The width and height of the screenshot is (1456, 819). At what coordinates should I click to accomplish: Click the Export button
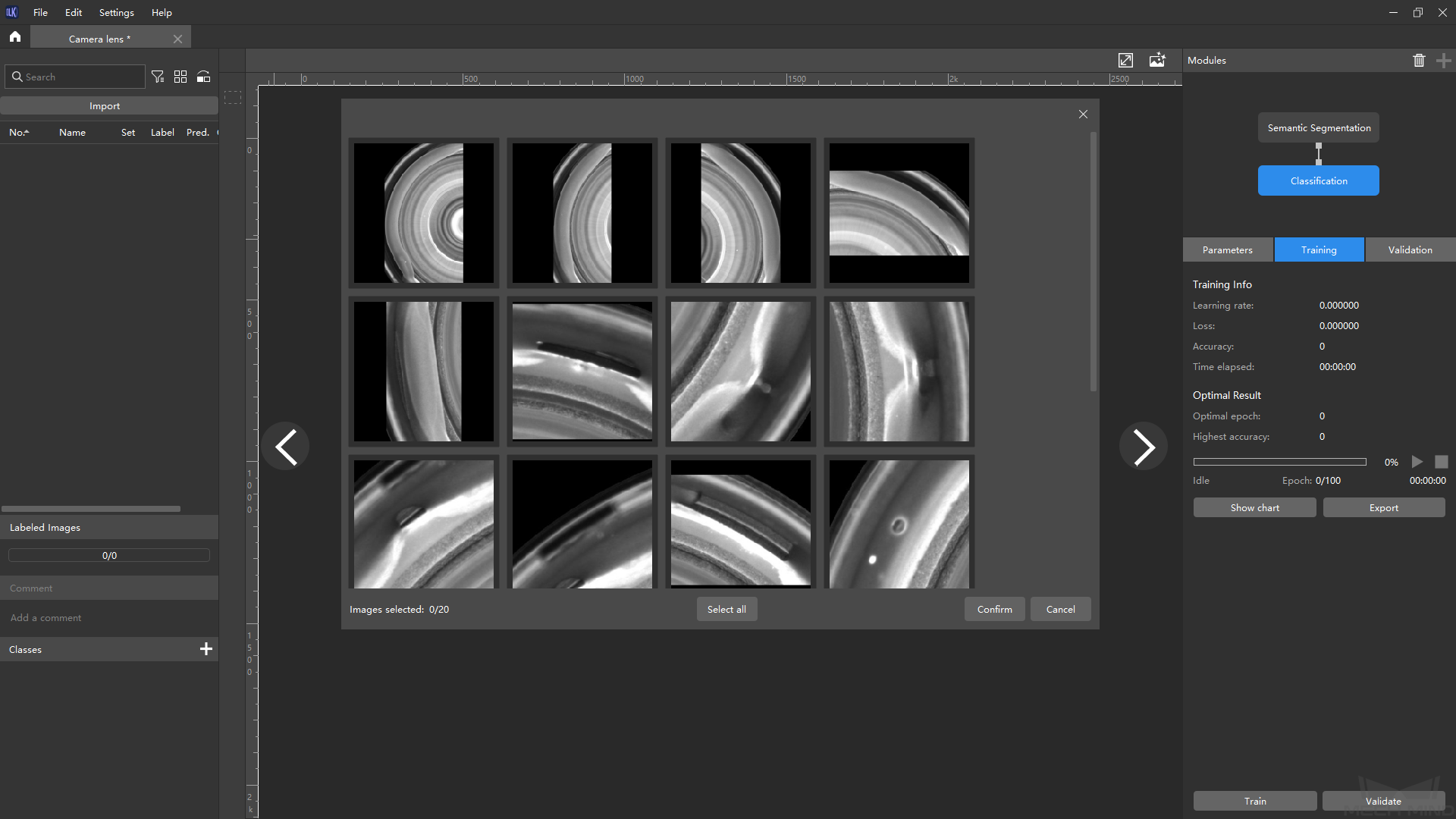(x=1384, y=507)
